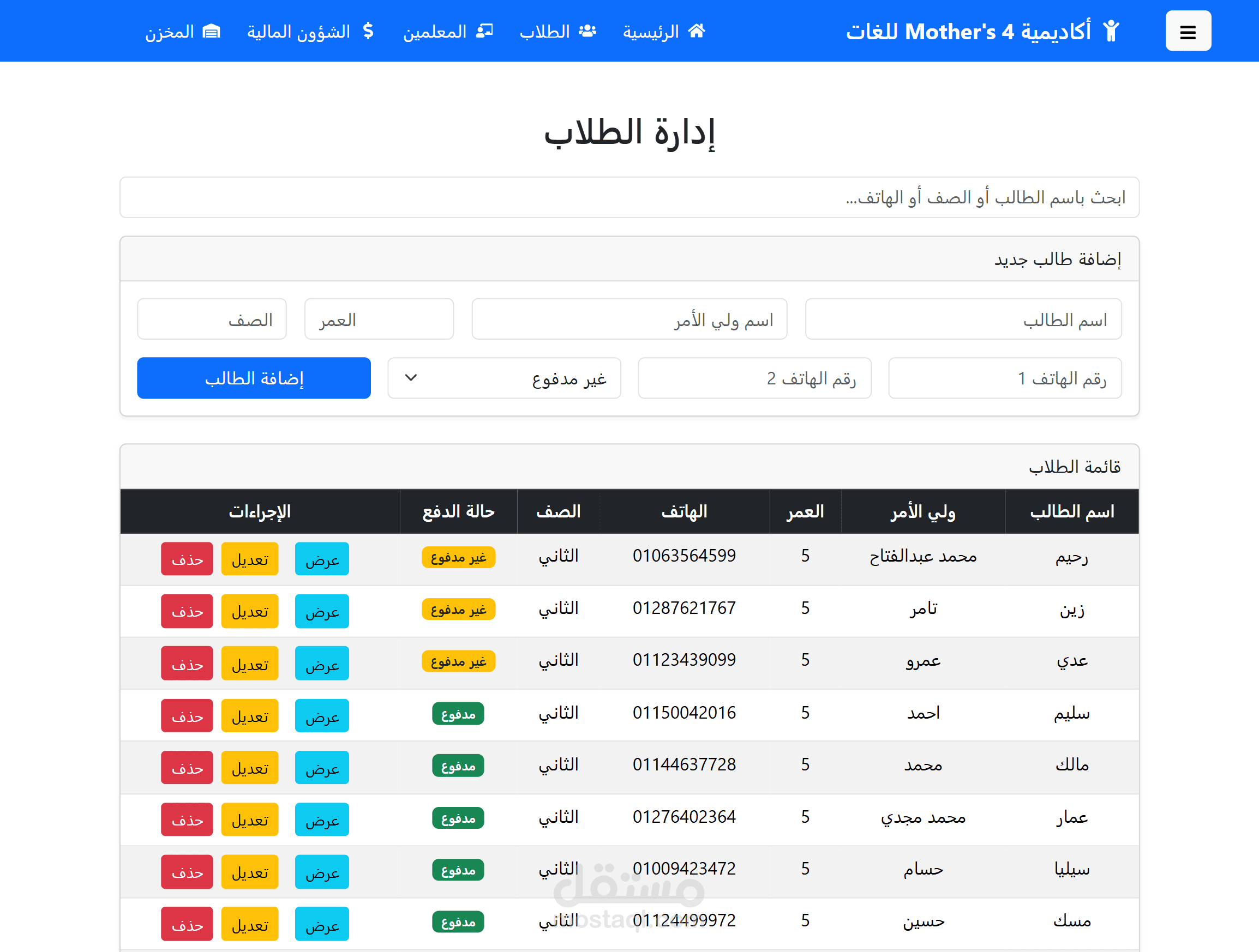1259x952 pixels.
Task: Click the home icon in navbar
Action: (697, 31)
